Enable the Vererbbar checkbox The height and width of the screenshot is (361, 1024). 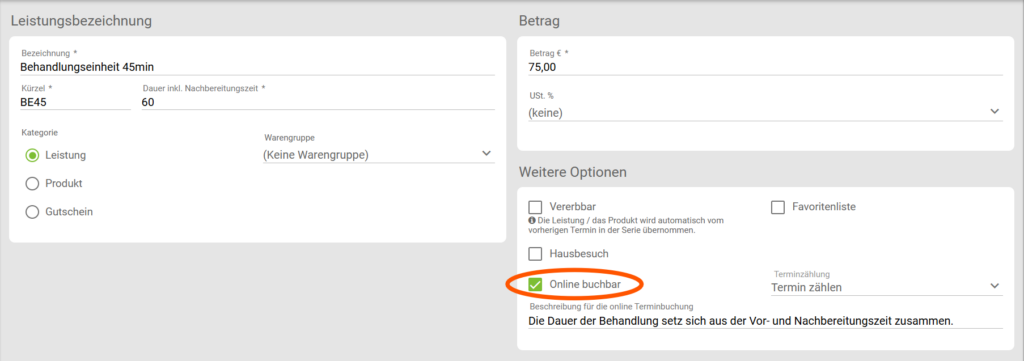click(x=536, y=208)
